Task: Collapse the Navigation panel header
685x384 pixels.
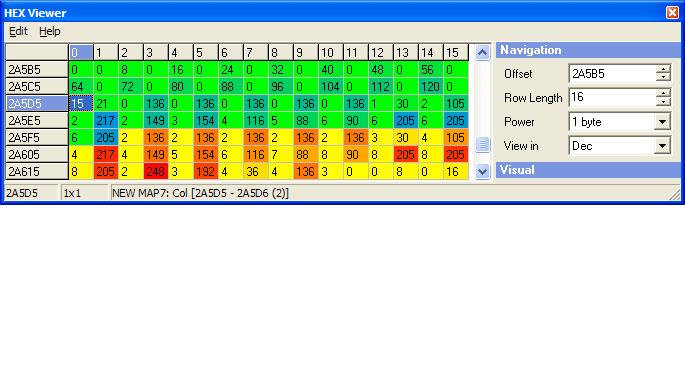Action: (x=588, y=50)
